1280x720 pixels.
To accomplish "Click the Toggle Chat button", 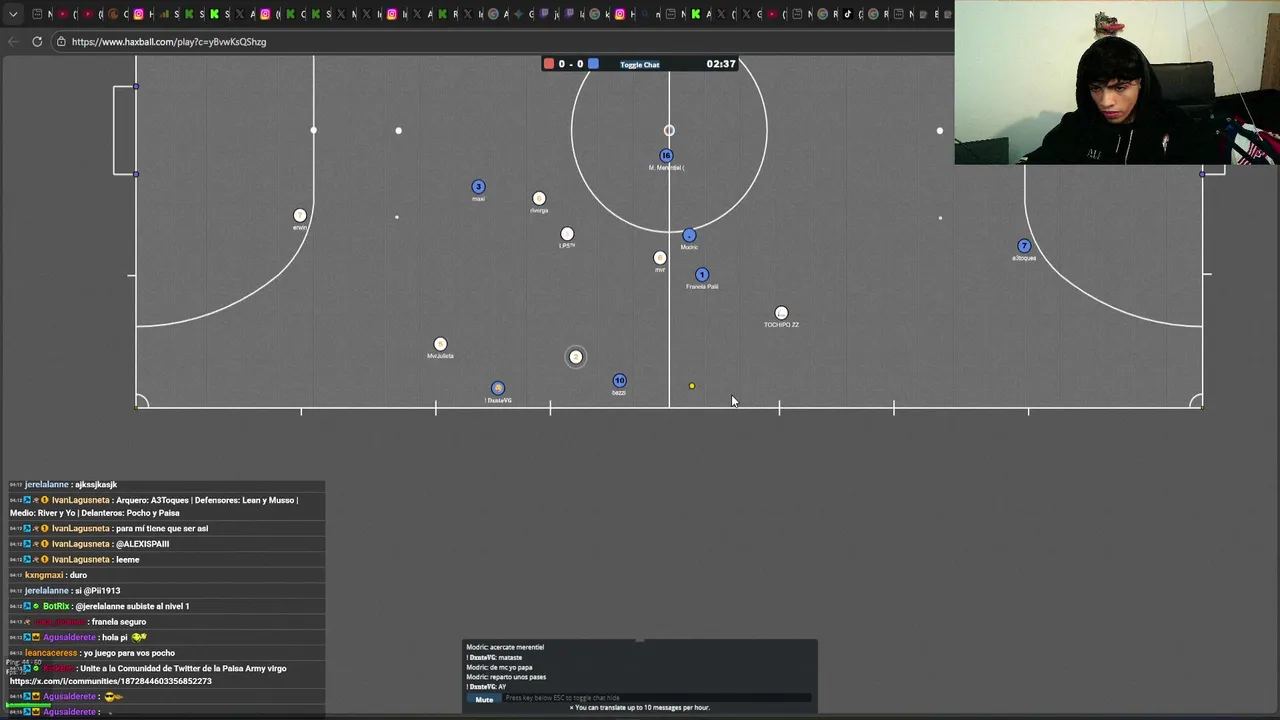I will [639, 64].
